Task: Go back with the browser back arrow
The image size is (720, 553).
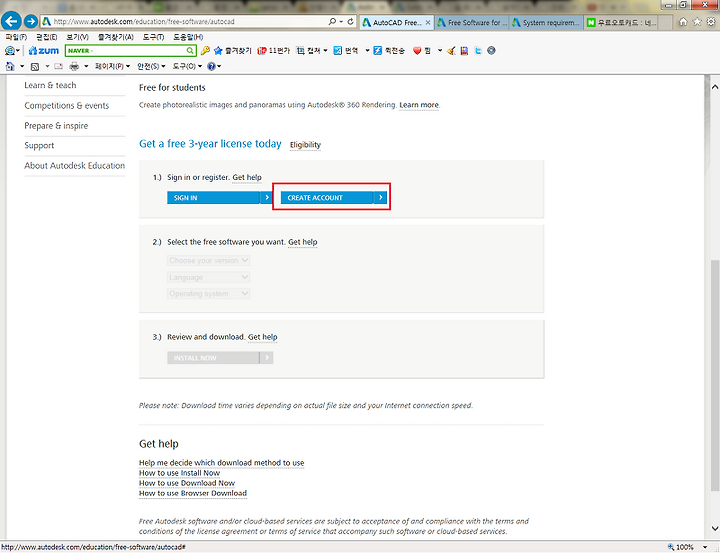Action: click(x=11, y=21)
